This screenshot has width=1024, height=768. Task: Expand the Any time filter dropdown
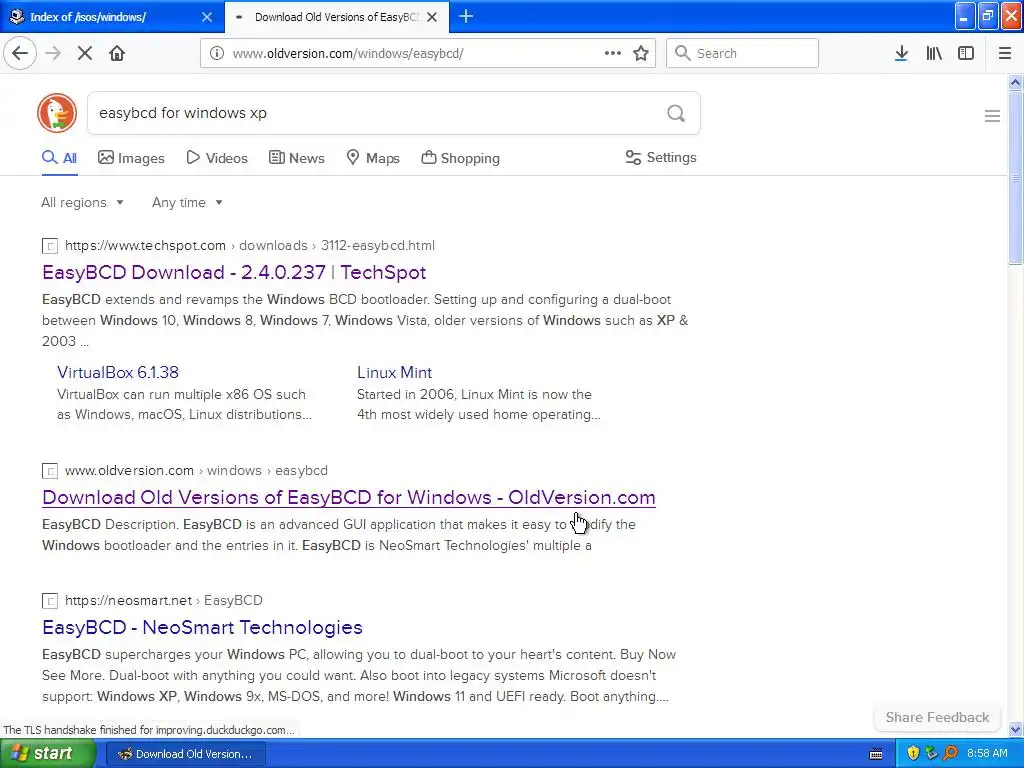point(187,202)
